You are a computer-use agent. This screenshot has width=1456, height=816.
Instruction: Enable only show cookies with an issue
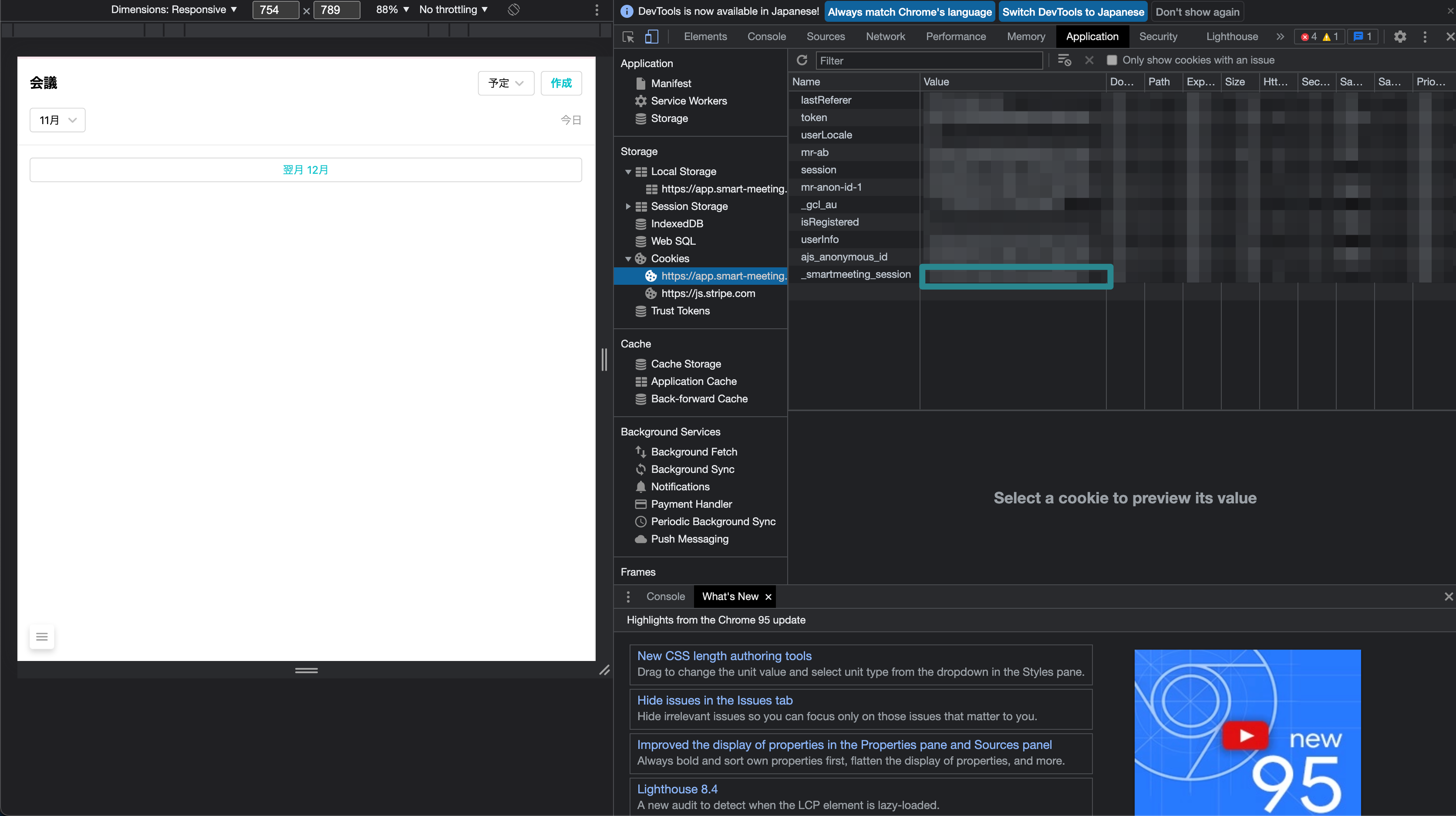[1111, 60]
